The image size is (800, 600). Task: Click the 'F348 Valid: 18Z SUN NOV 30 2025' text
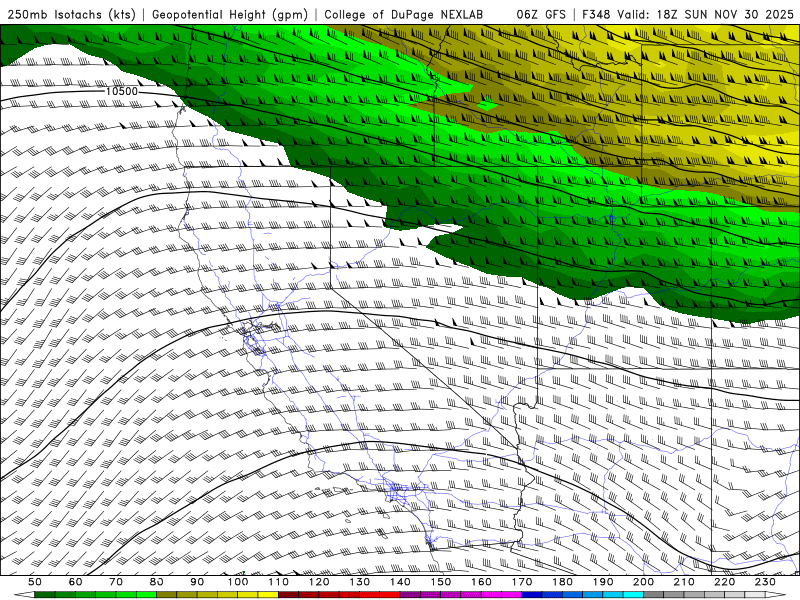pos(688,15)
